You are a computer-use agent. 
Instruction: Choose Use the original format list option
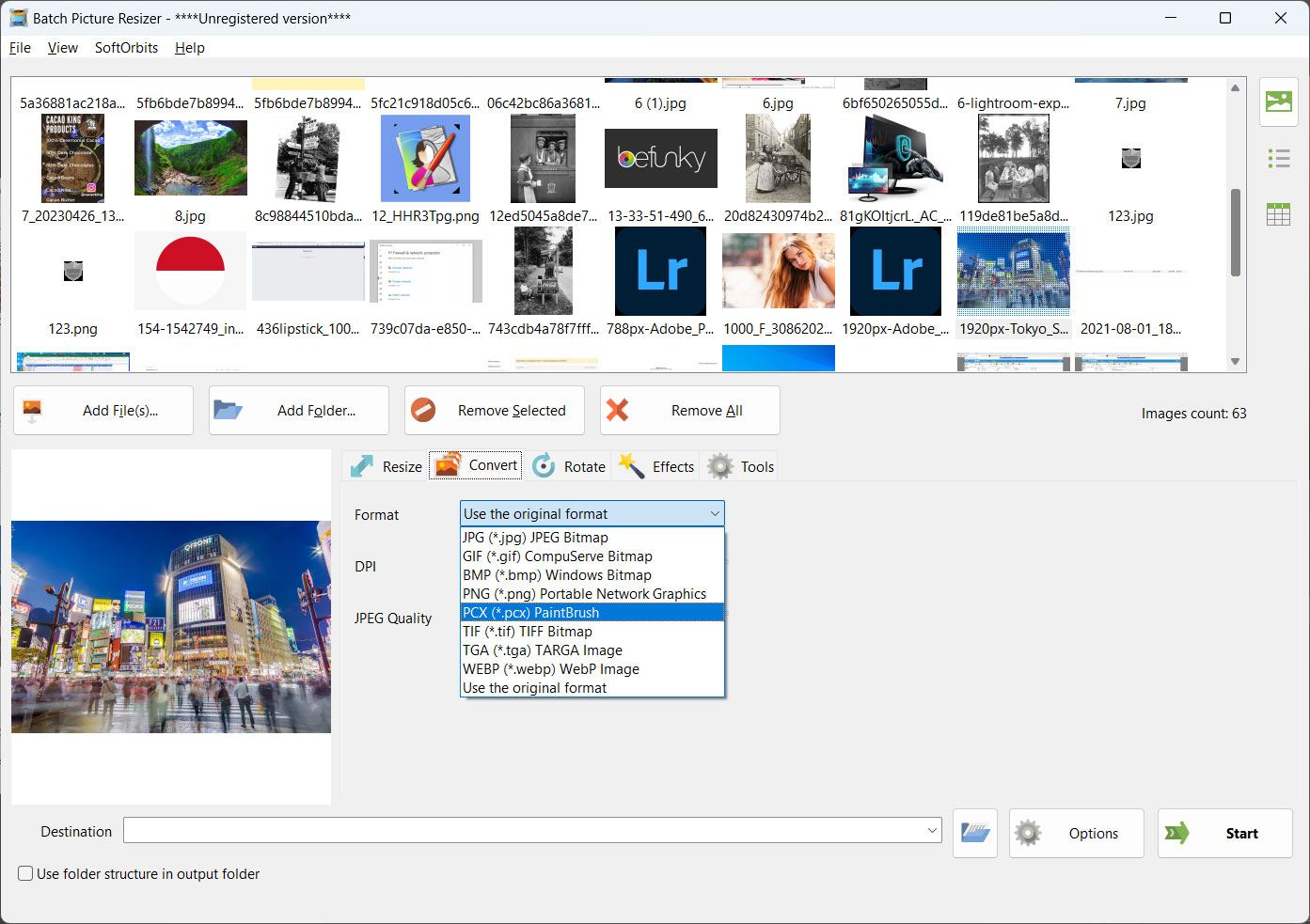[x=592, y=688]
